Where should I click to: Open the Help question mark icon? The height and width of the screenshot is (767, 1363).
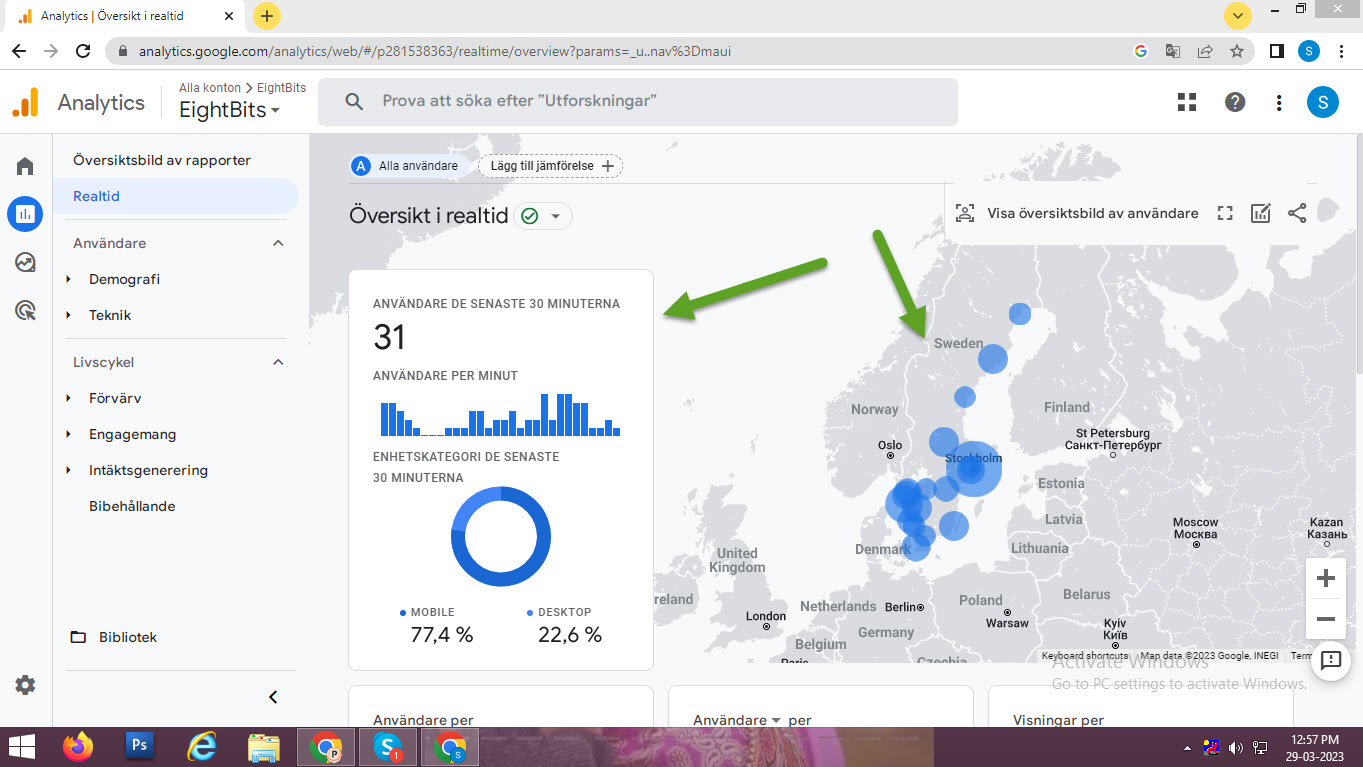coord(1235,102)
